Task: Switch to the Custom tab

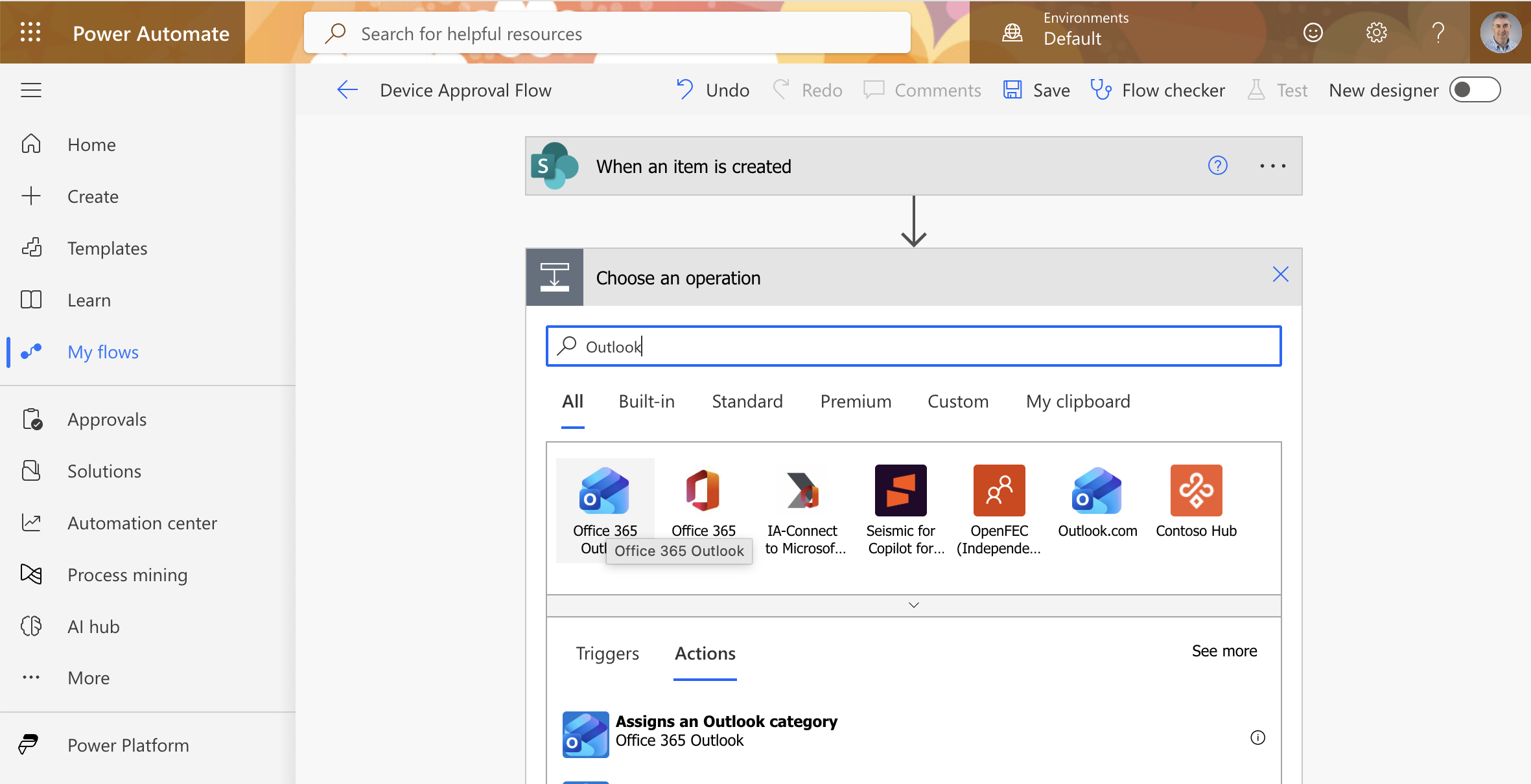Action: click(958, 402)
